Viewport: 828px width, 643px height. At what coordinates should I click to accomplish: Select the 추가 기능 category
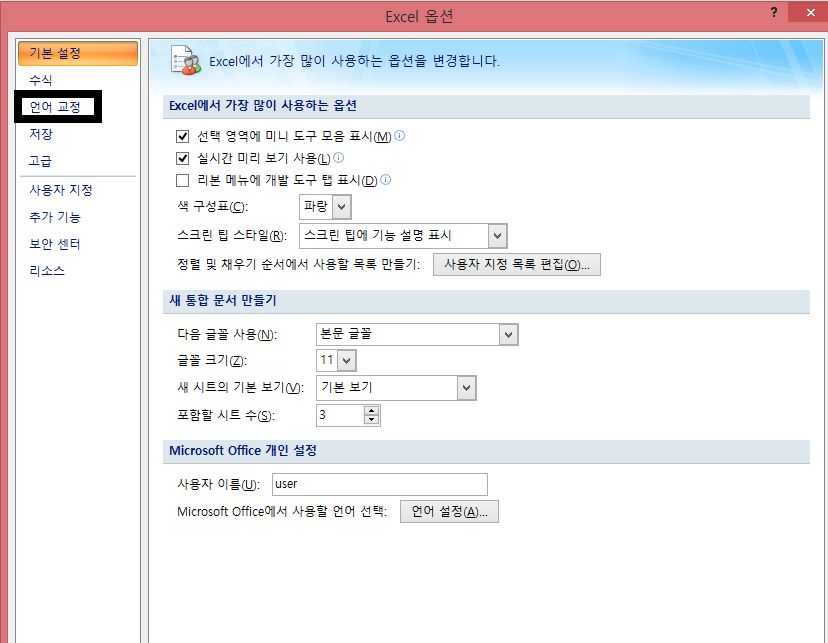(55, 217)
